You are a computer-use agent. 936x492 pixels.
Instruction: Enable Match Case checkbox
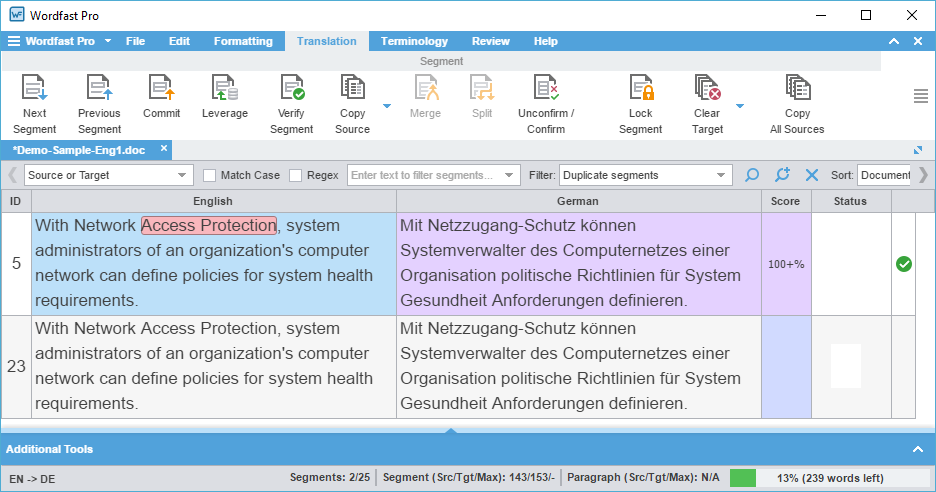tap(209, 175)
